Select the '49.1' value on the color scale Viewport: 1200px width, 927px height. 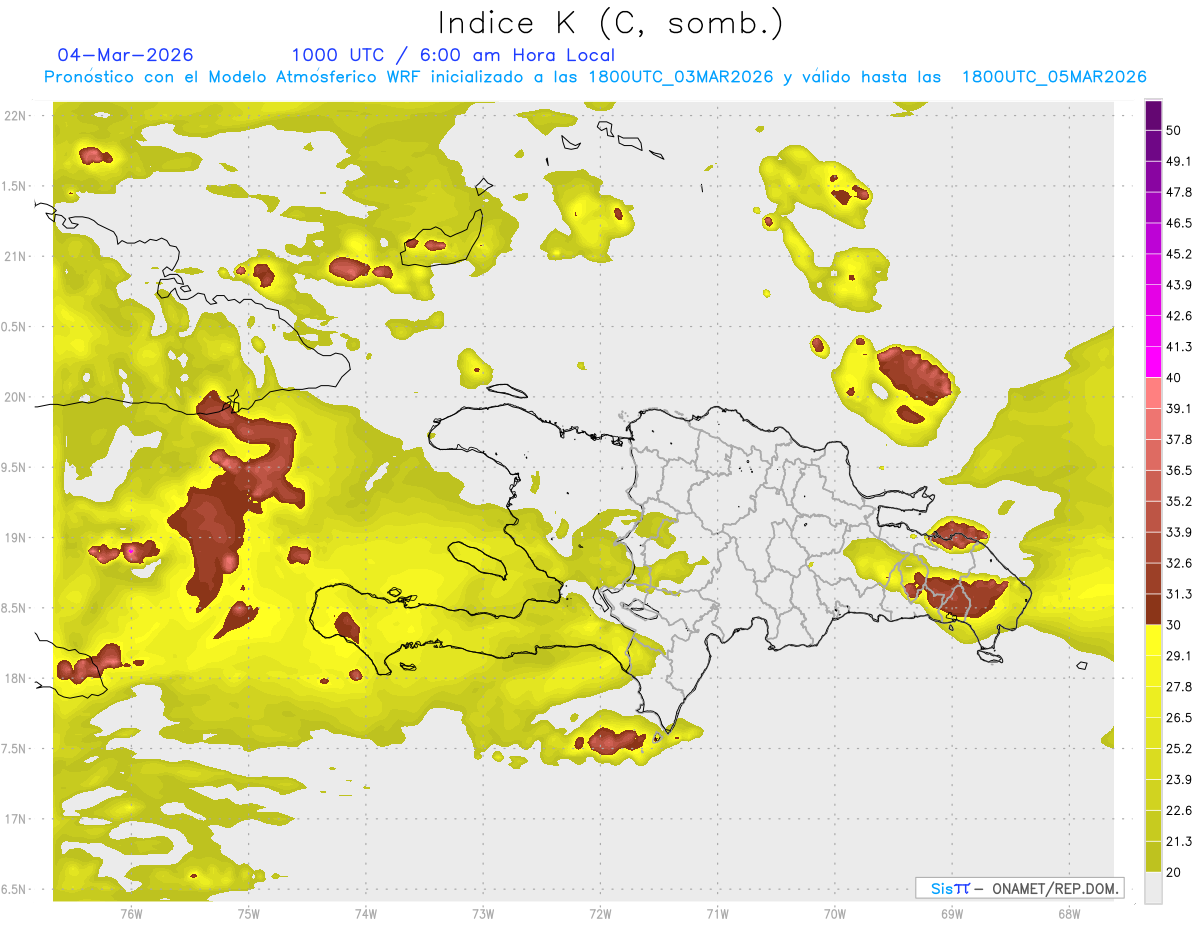pyautogui.click(x=1179, y=162)
